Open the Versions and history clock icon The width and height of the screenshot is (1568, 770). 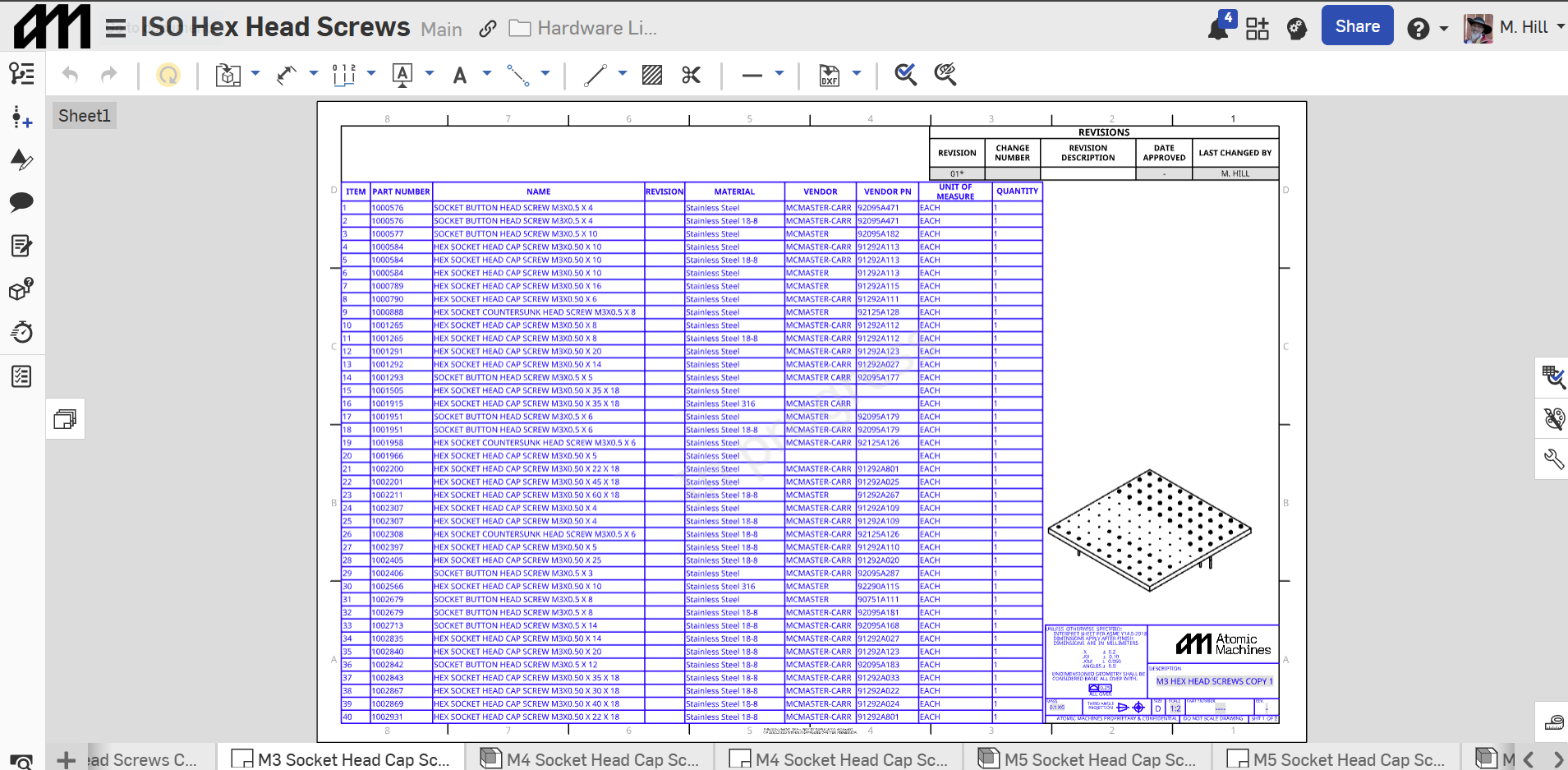[x=22, y=332]
